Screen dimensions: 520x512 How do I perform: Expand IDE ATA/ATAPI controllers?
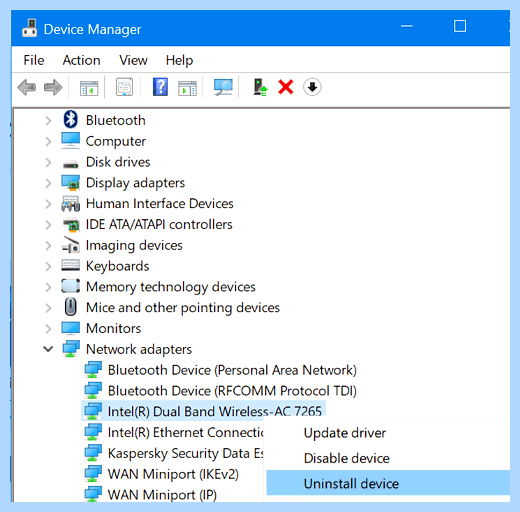tap(48, 225)
